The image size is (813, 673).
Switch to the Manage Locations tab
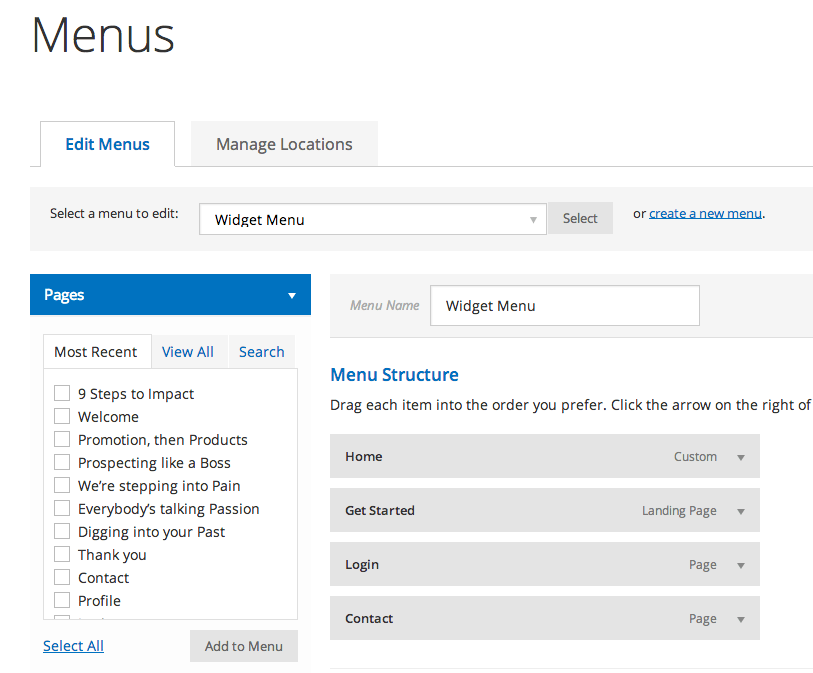click(283, 144)
